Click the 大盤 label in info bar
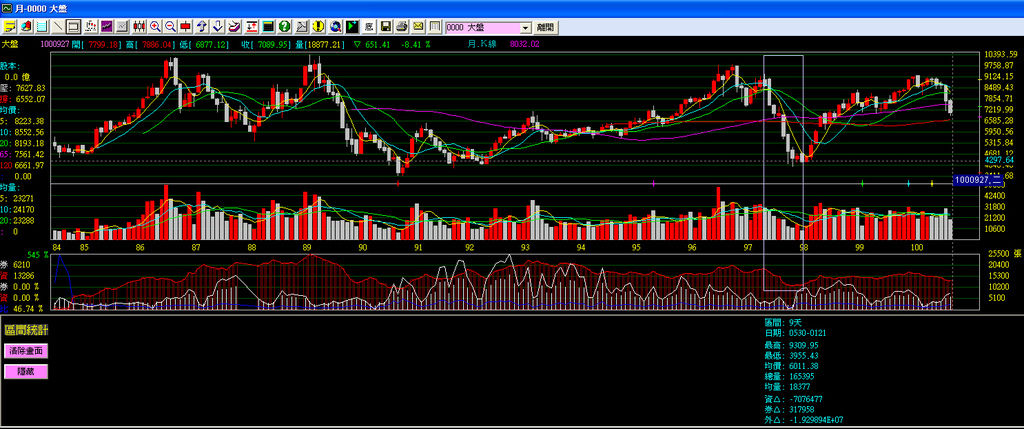 click(x=10, y=44)
